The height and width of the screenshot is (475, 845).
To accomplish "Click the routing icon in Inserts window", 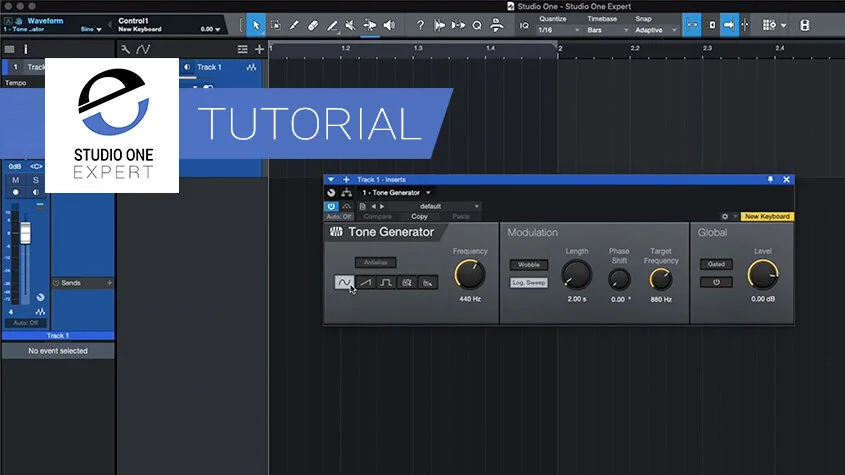I will 347,192.
